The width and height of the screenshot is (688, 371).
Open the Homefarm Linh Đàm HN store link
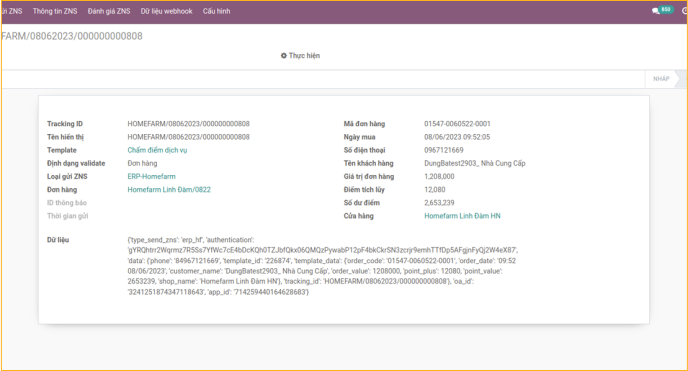(462, 216)
